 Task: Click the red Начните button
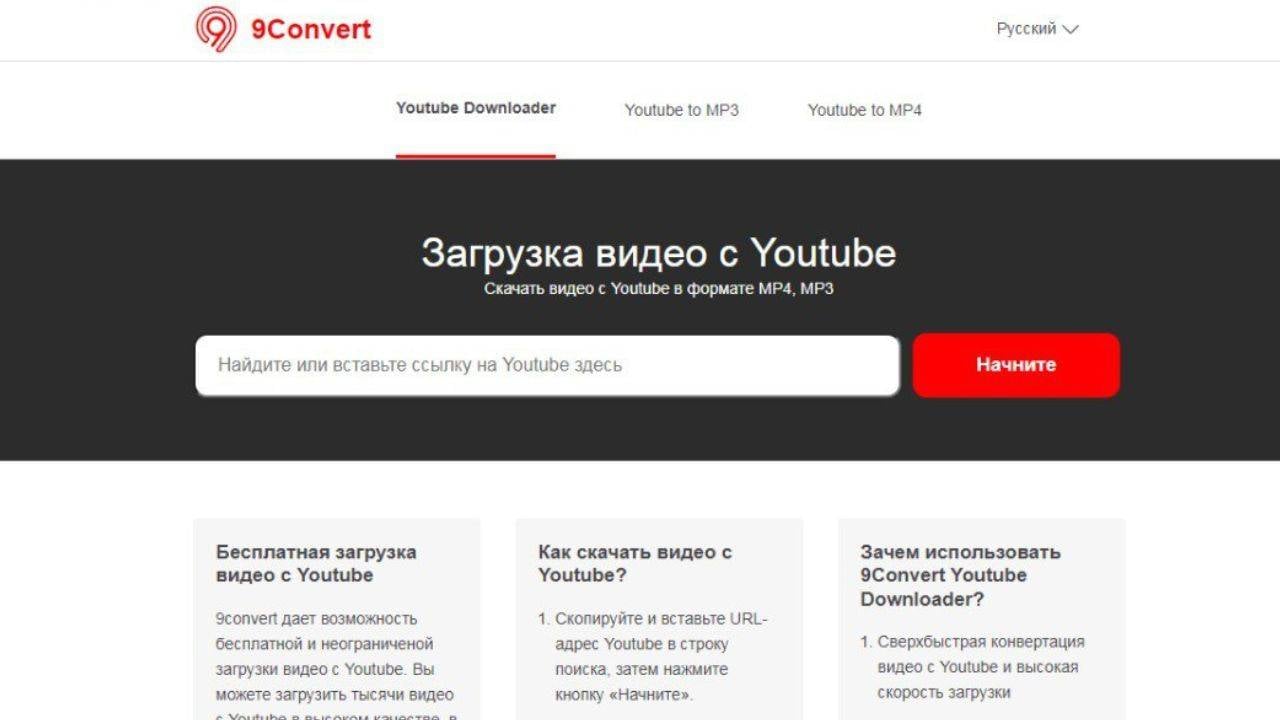coord(1016,365)
